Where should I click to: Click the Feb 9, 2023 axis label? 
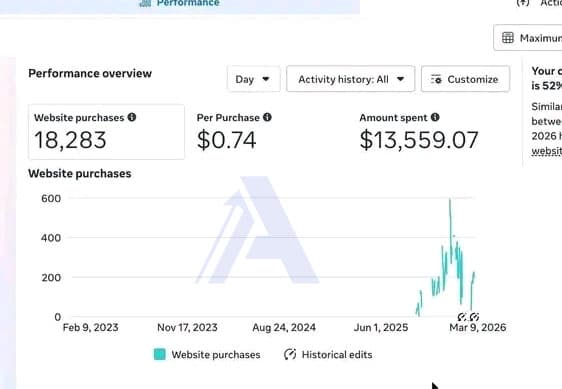[90, 327]
